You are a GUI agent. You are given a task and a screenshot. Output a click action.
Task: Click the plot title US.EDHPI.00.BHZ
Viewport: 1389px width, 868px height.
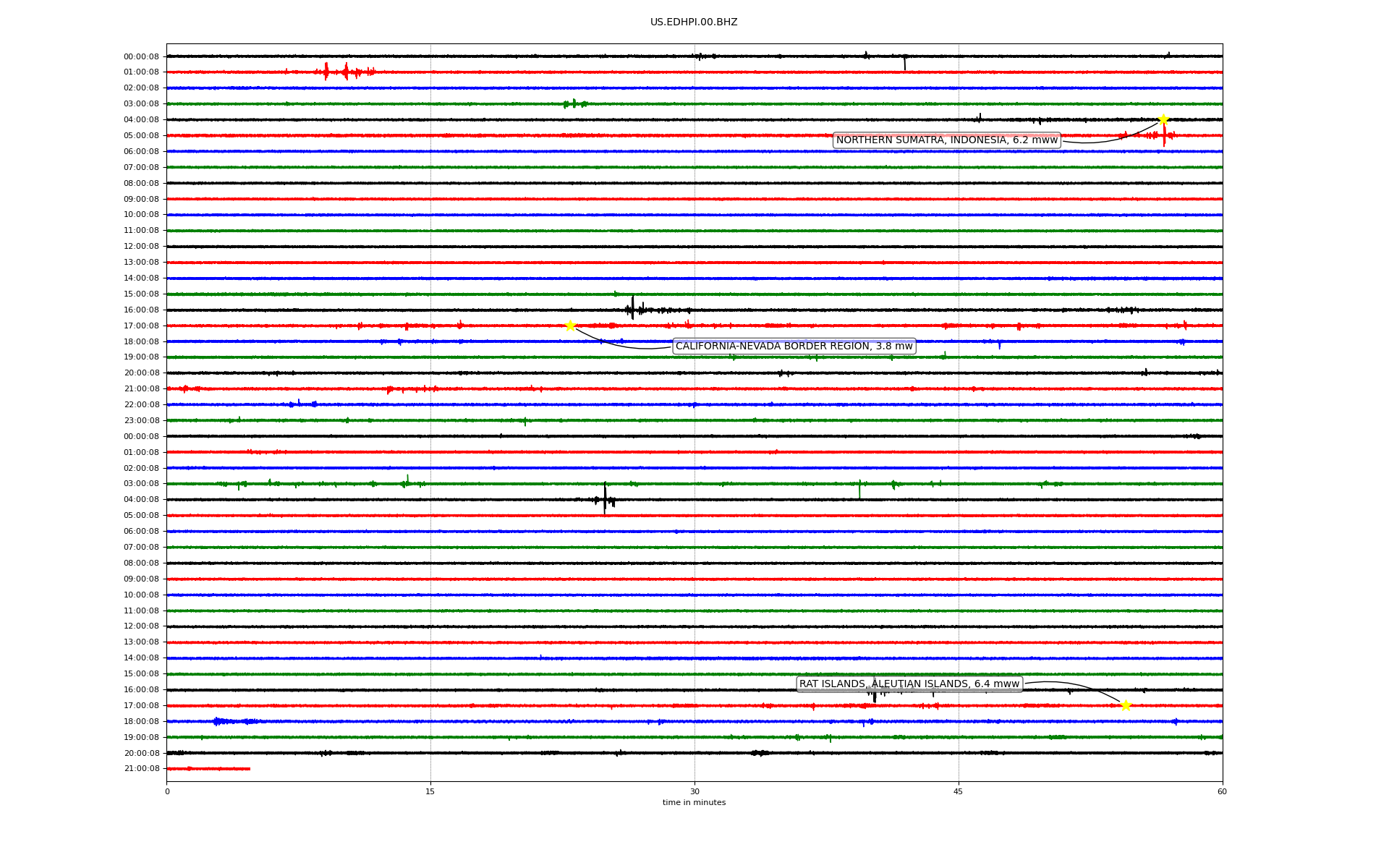[x=693, y=22]
